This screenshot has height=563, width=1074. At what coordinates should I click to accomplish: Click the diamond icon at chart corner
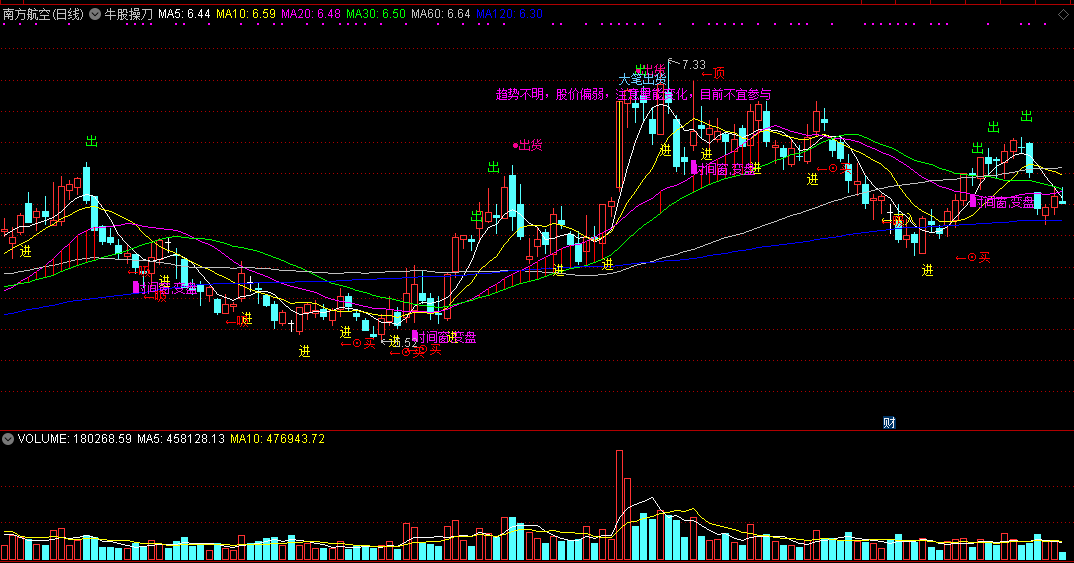(1063, 14)
